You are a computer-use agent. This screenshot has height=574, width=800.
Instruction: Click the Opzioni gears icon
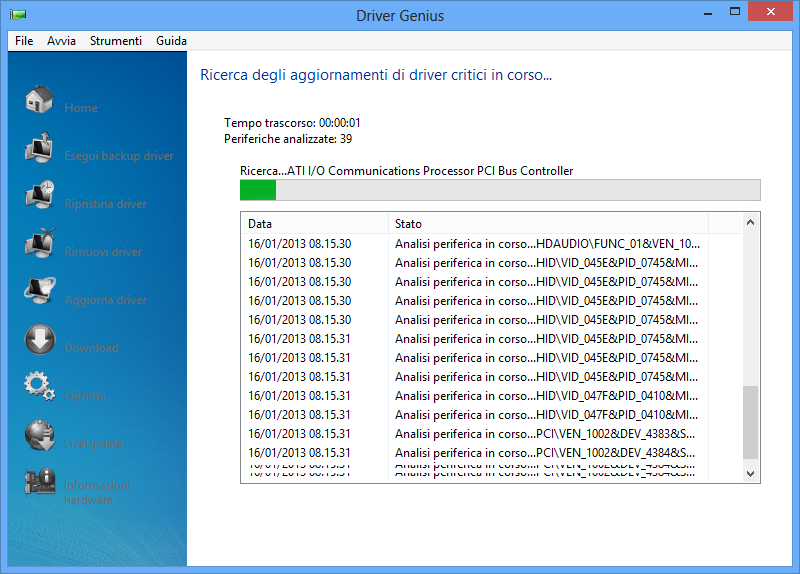(x=40, y=387)
